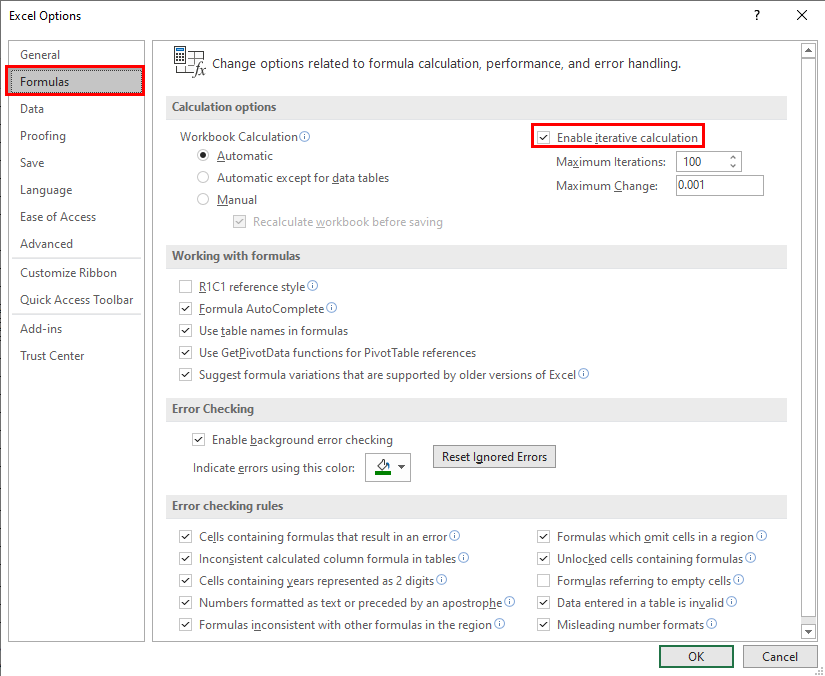825x676 pixels.
Task: Increase Maximum Iterations with up arrow
Action: click(x=733, y=157)
